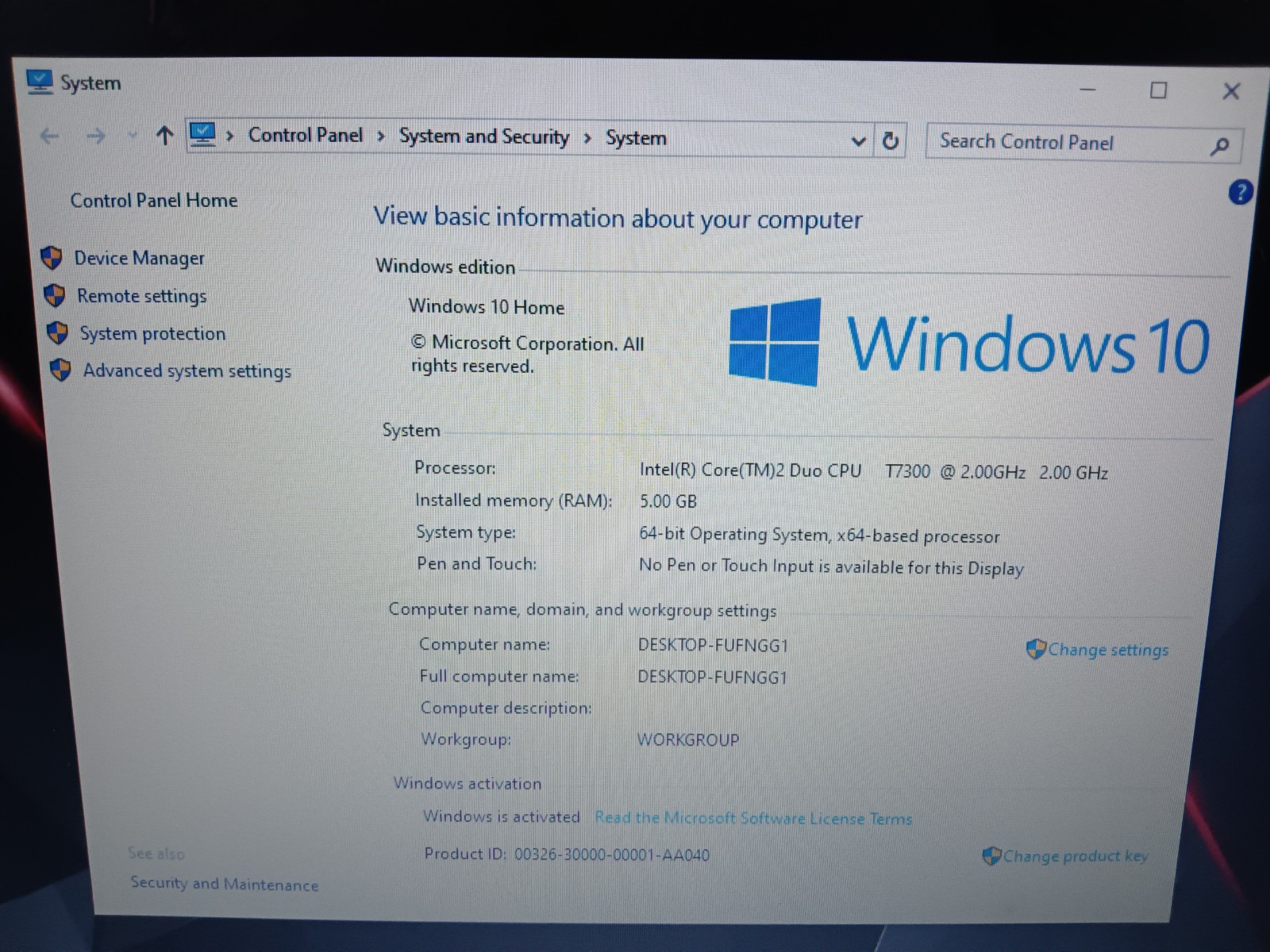Open Device Manager link
The width and height of the screenshot is (1270, 952).
[139, 259]
